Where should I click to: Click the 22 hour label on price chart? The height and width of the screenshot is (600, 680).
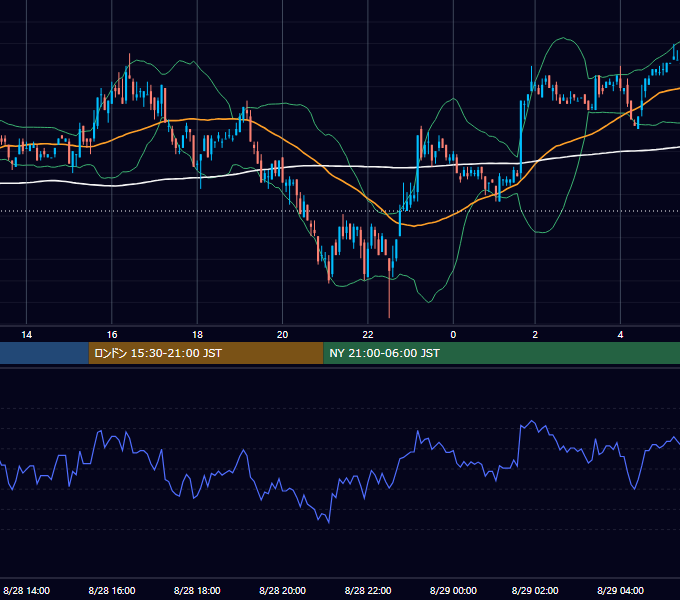[368, 334]
